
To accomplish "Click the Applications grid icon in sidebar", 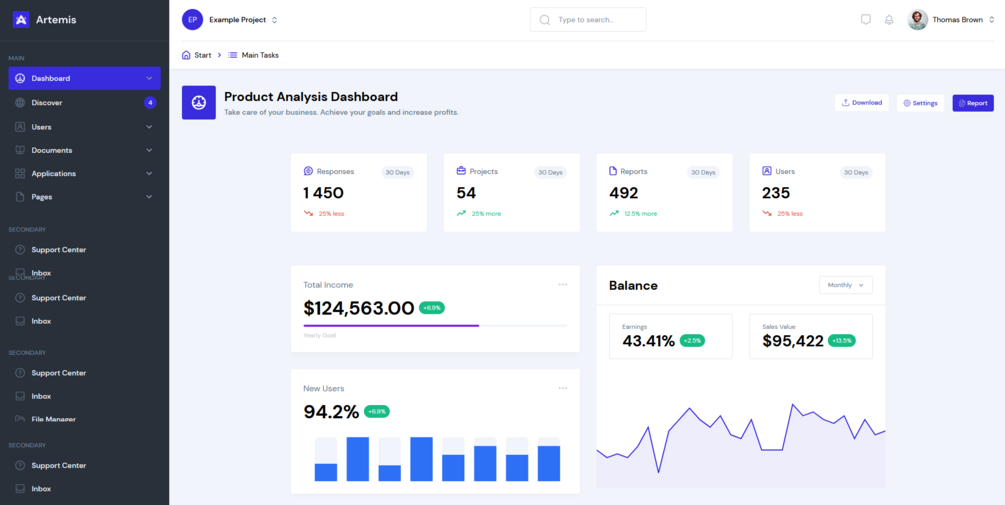I will pyautogui.click(x=20, y=174).
